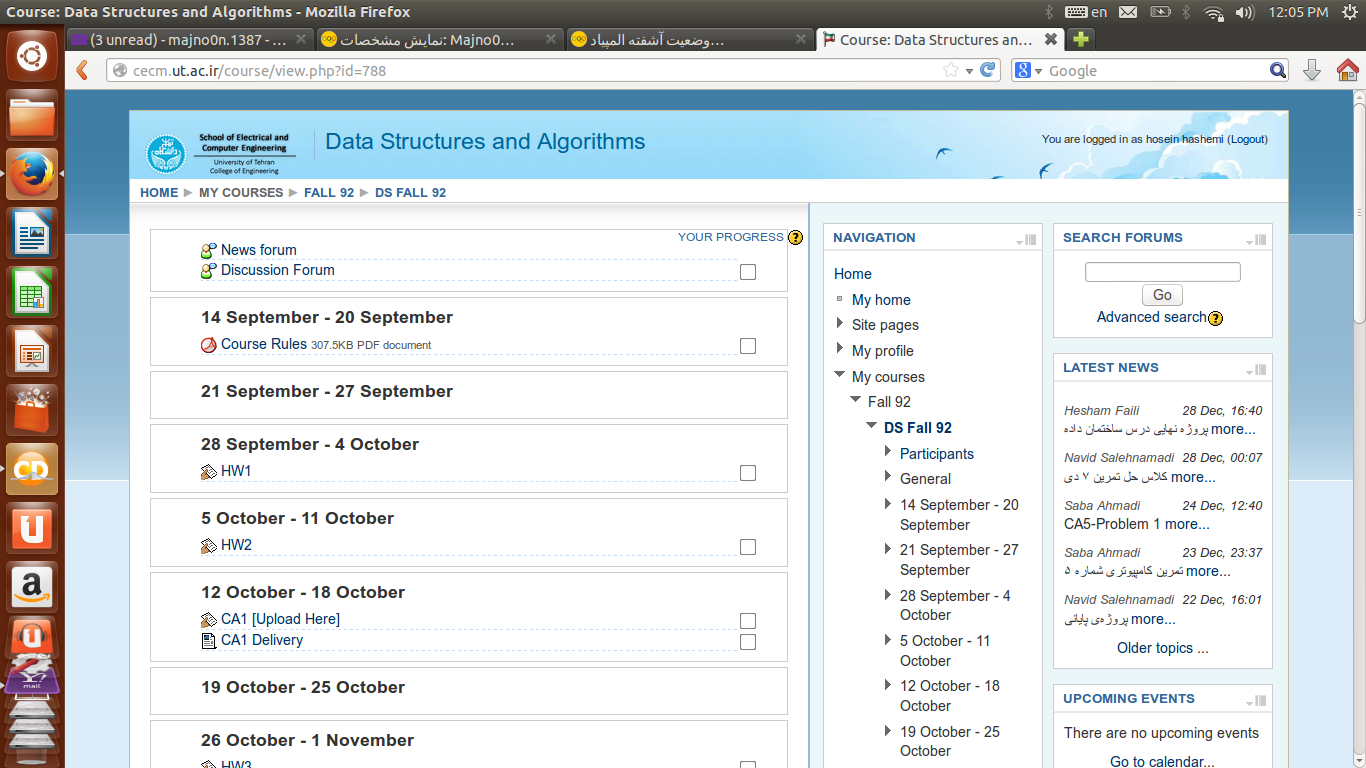Expand the Participants navigation item
Image resolution: width=1366 pixels, height=768 pixels.
[888, 452]
